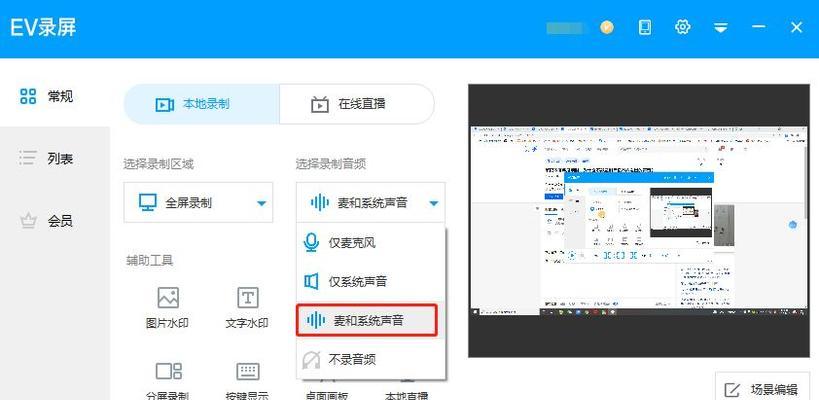Viewport: 819px width, 400px height.
Task: Choose 仅系统声音 audio option
Action: pos(370,281)
